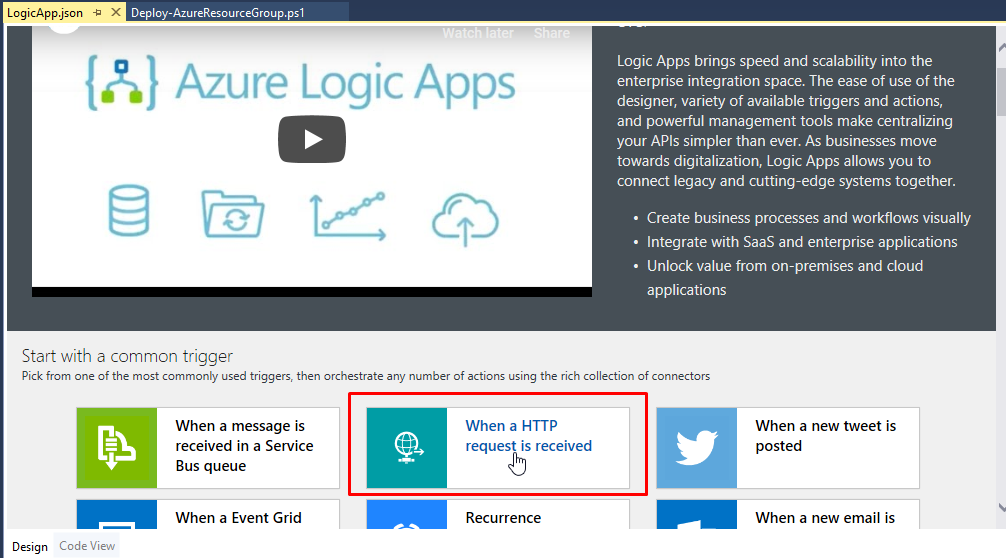The image size is (1006, 558).
Task: Pin the LogicApp.json tab
Action: [x=98, y=12]
